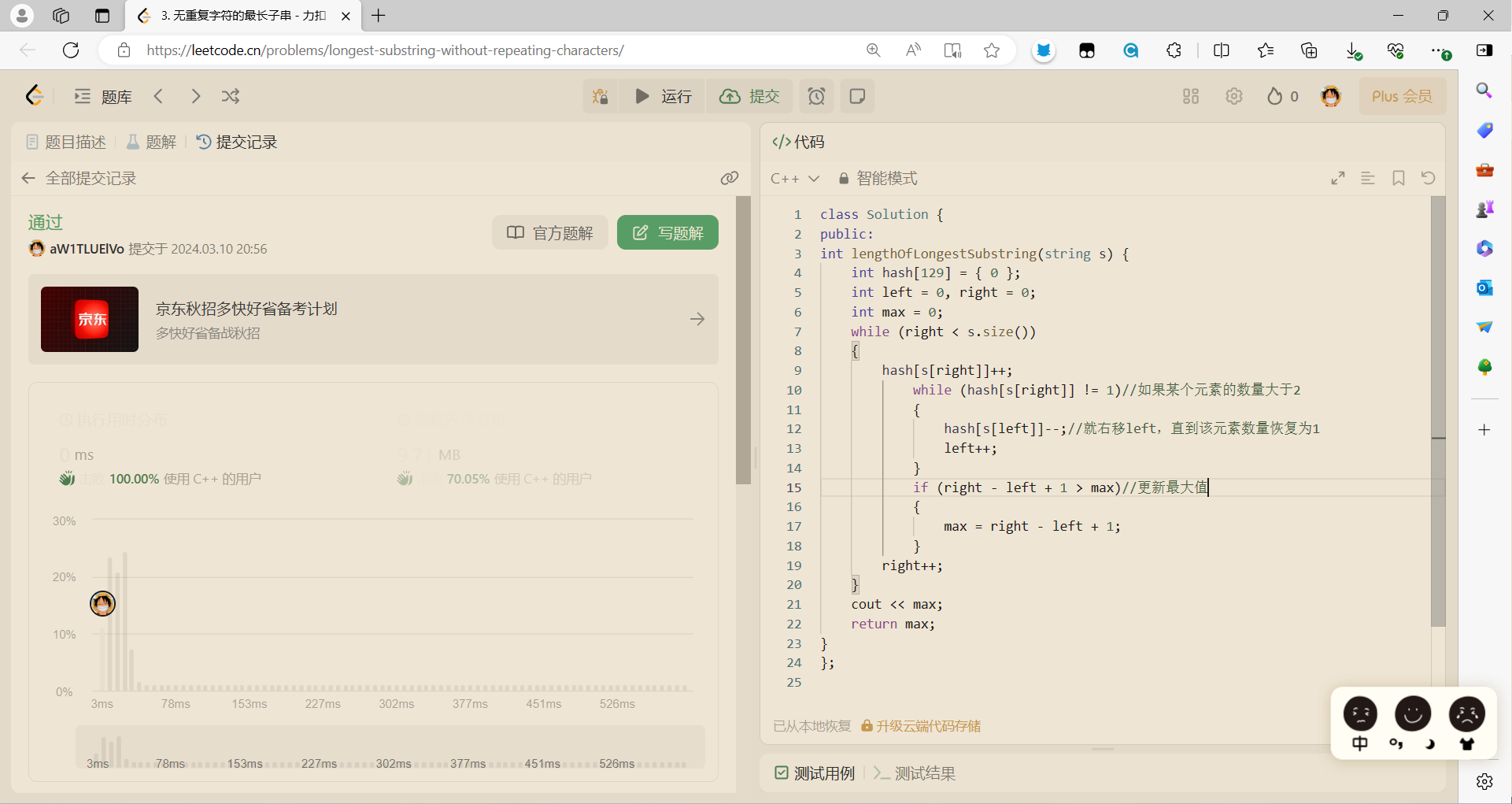The image size is (1512, 804).
Task: Open sidebar search icon
Action: [1484, 91]
